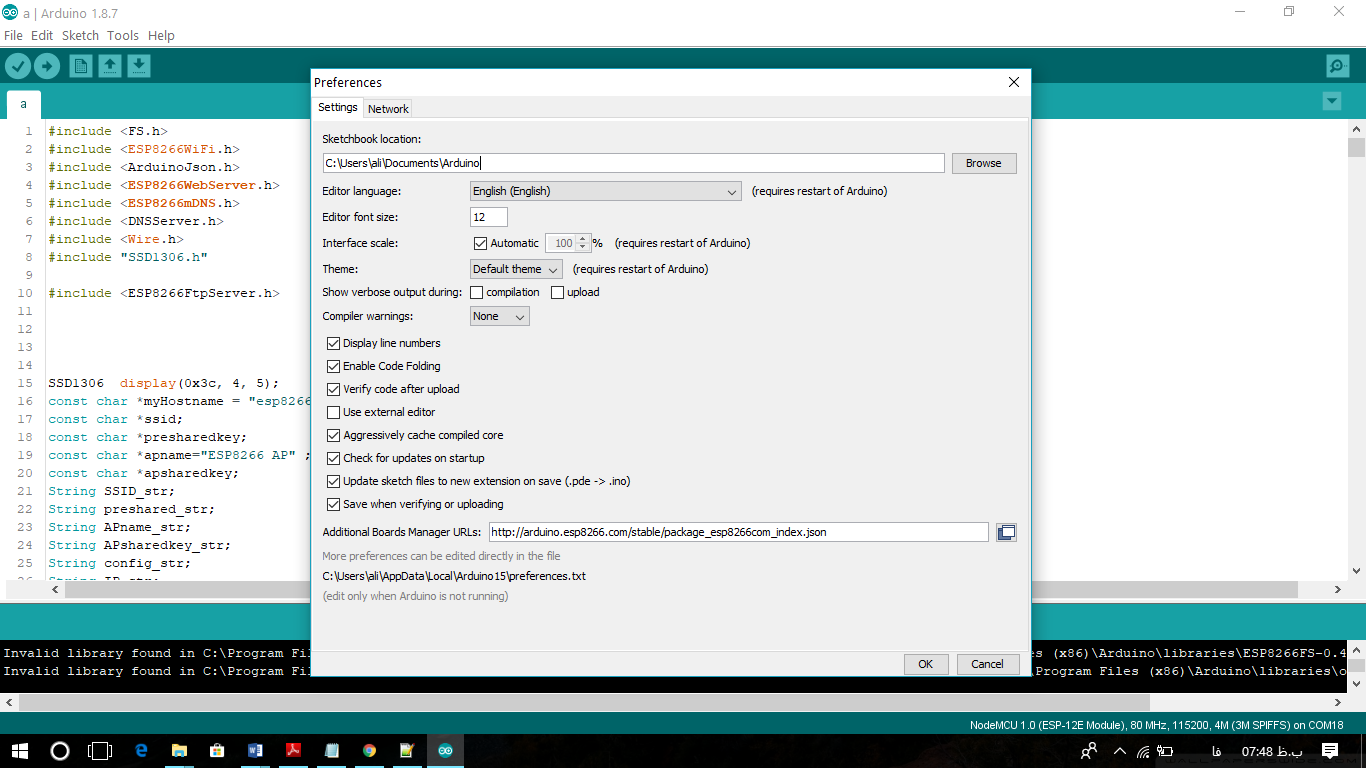Open the People icon in system tray
1366x768 pixels.
(x=1090, y=750)
